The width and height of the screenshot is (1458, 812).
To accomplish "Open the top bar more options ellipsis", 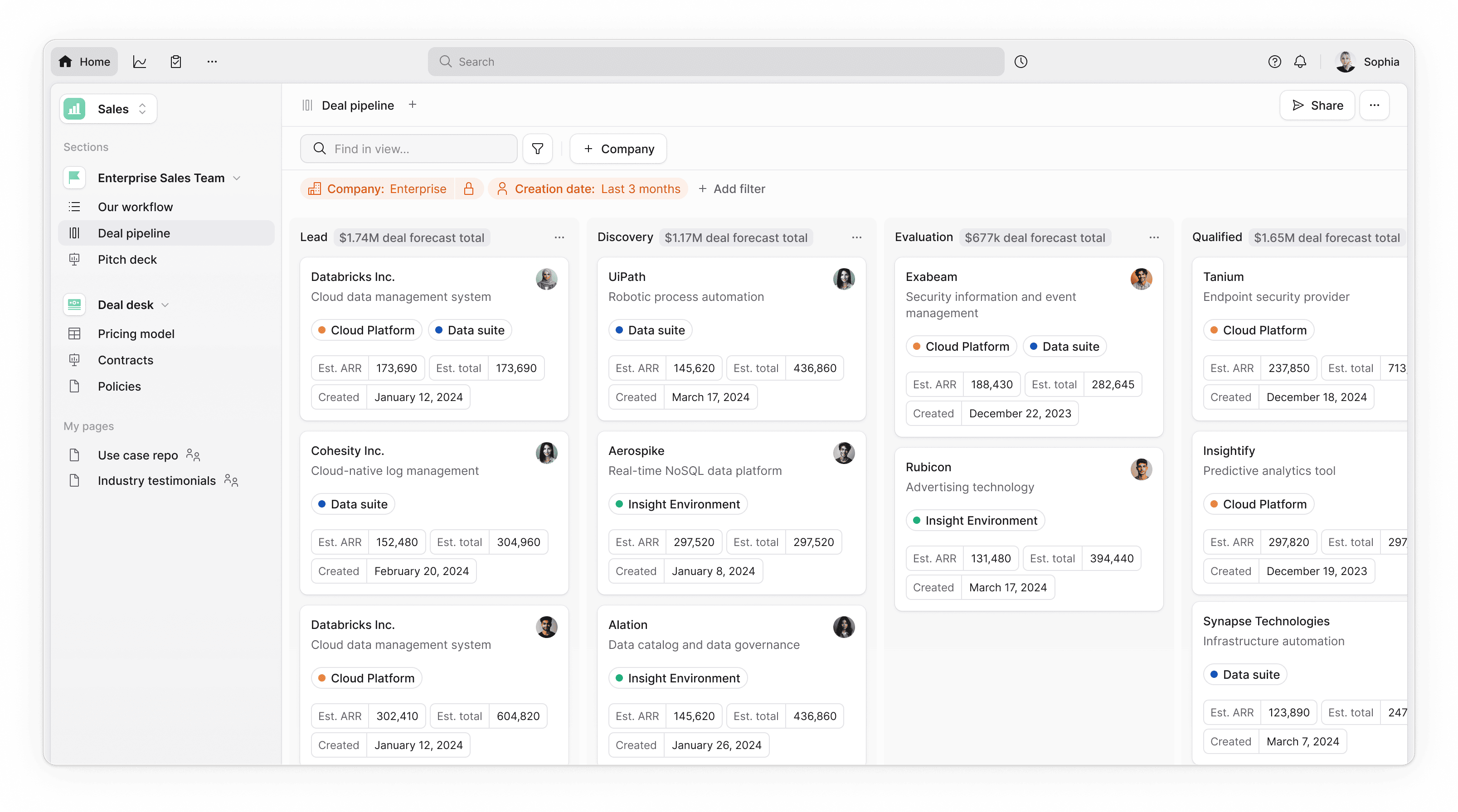I will click(x=212, y=62).
